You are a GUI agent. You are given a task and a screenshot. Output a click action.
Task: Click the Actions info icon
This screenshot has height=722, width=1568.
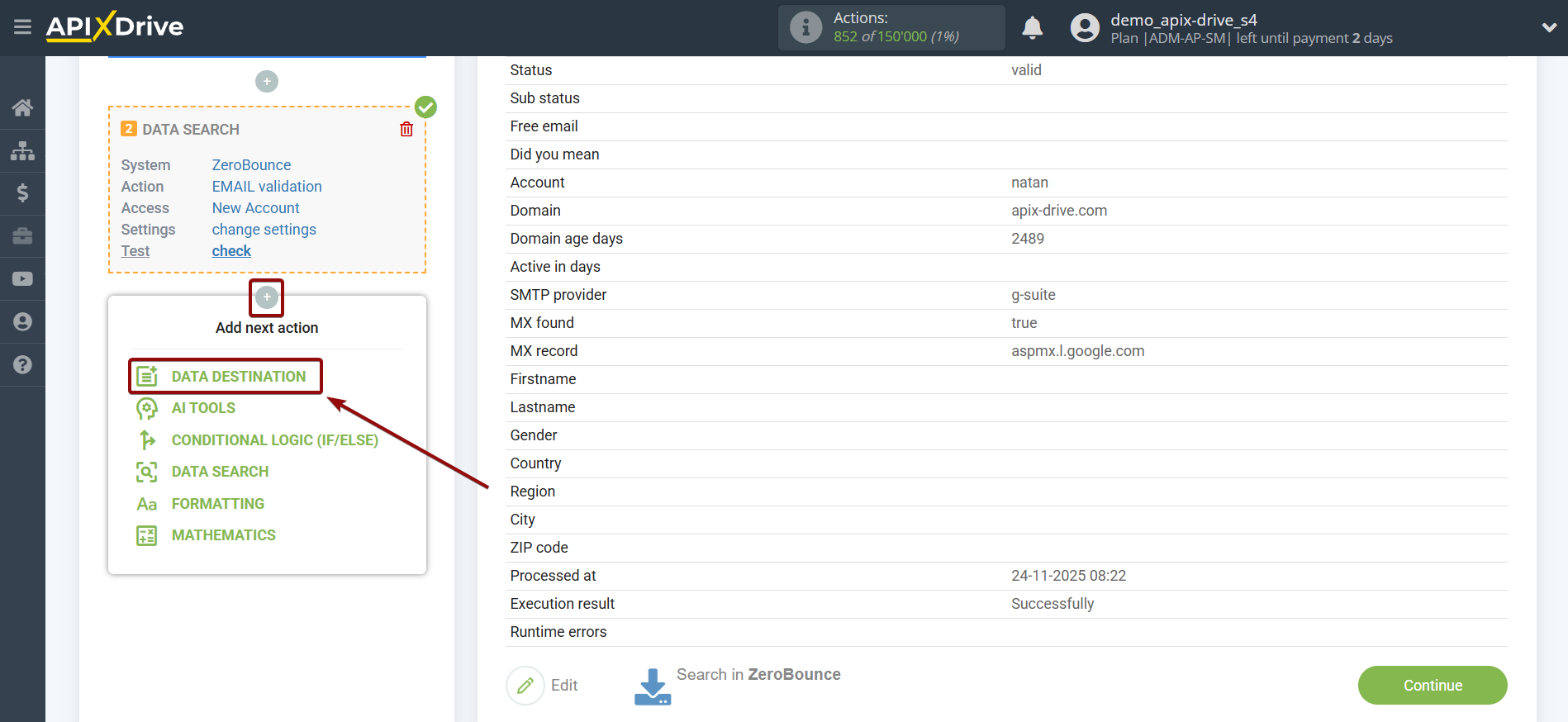point(805,27)
